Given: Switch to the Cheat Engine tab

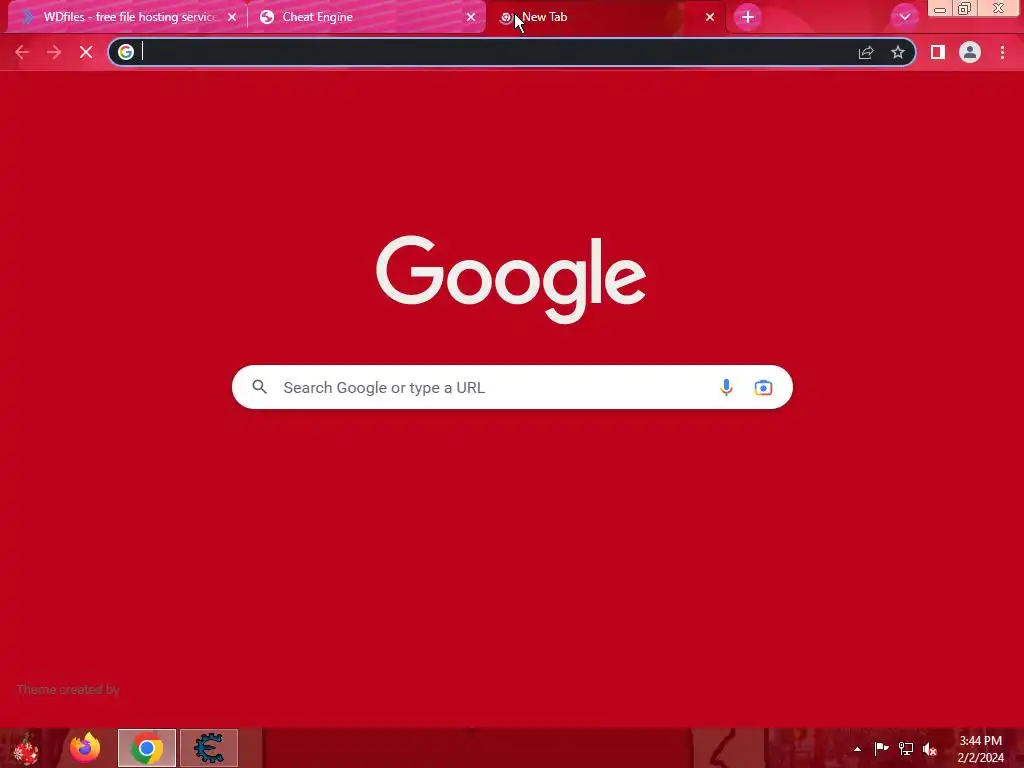Looking at the screenshot, I should tap(366, 17).
